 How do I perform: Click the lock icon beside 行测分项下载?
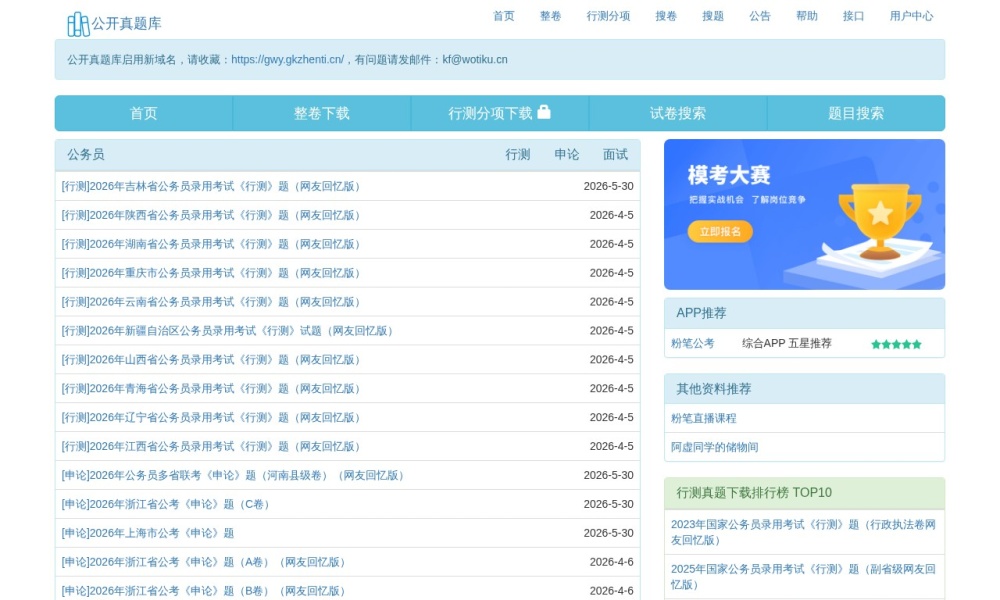(x=543, y=112)
